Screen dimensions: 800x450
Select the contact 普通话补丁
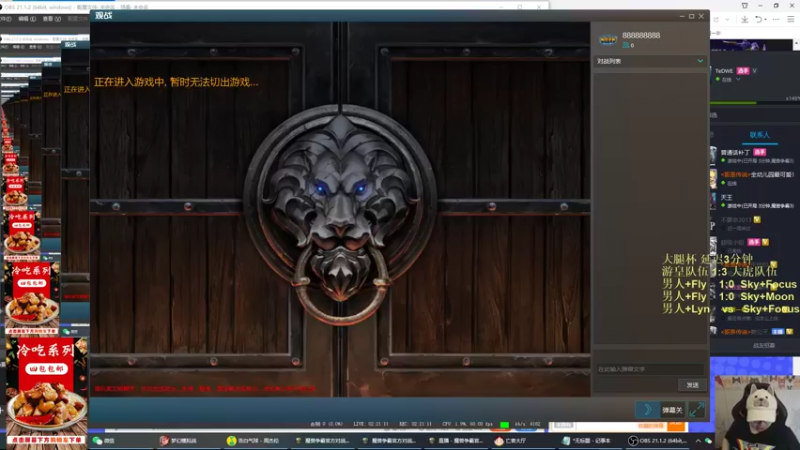pyautogui.click(x=735, y=152)
